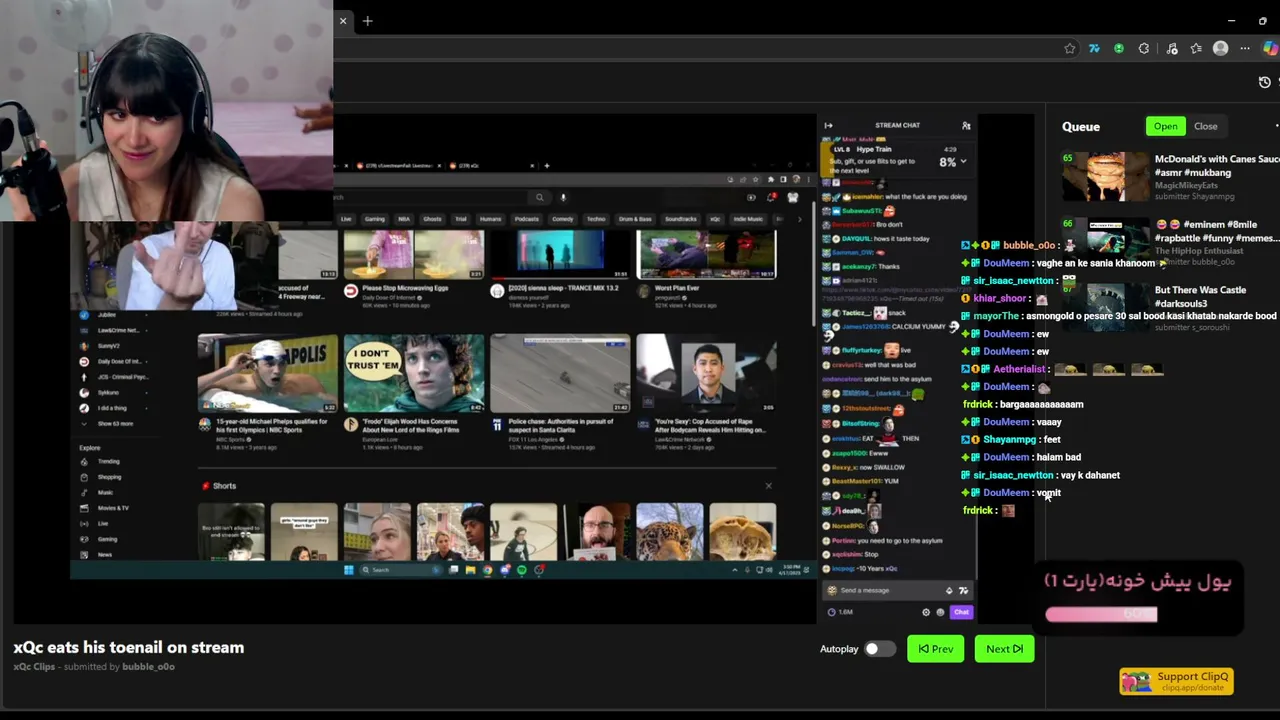Select the But There Was Castle queue thumbnail

(1105, 308)
